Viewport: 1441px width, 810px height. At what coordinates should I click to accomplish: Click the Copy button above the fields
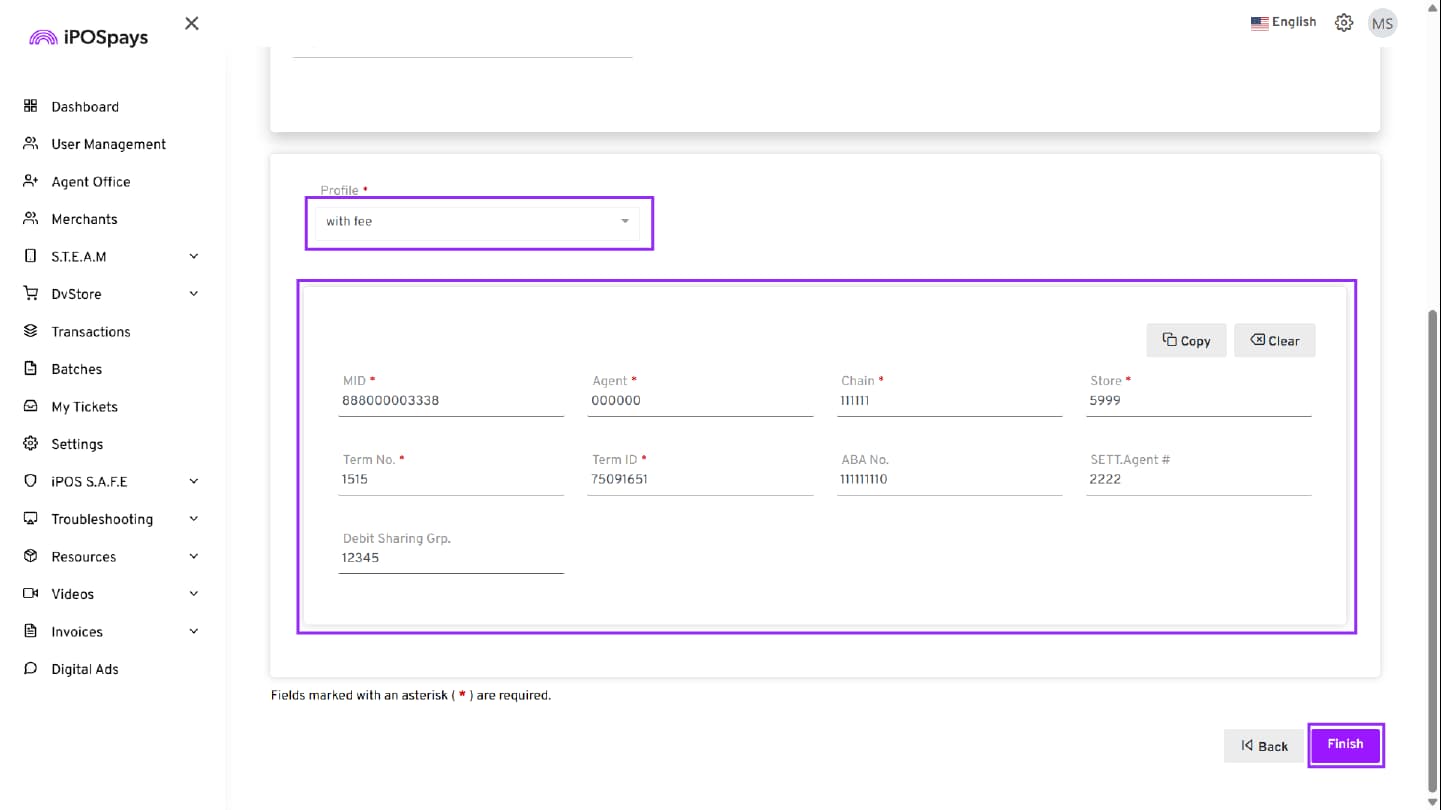coord(1186,341)
